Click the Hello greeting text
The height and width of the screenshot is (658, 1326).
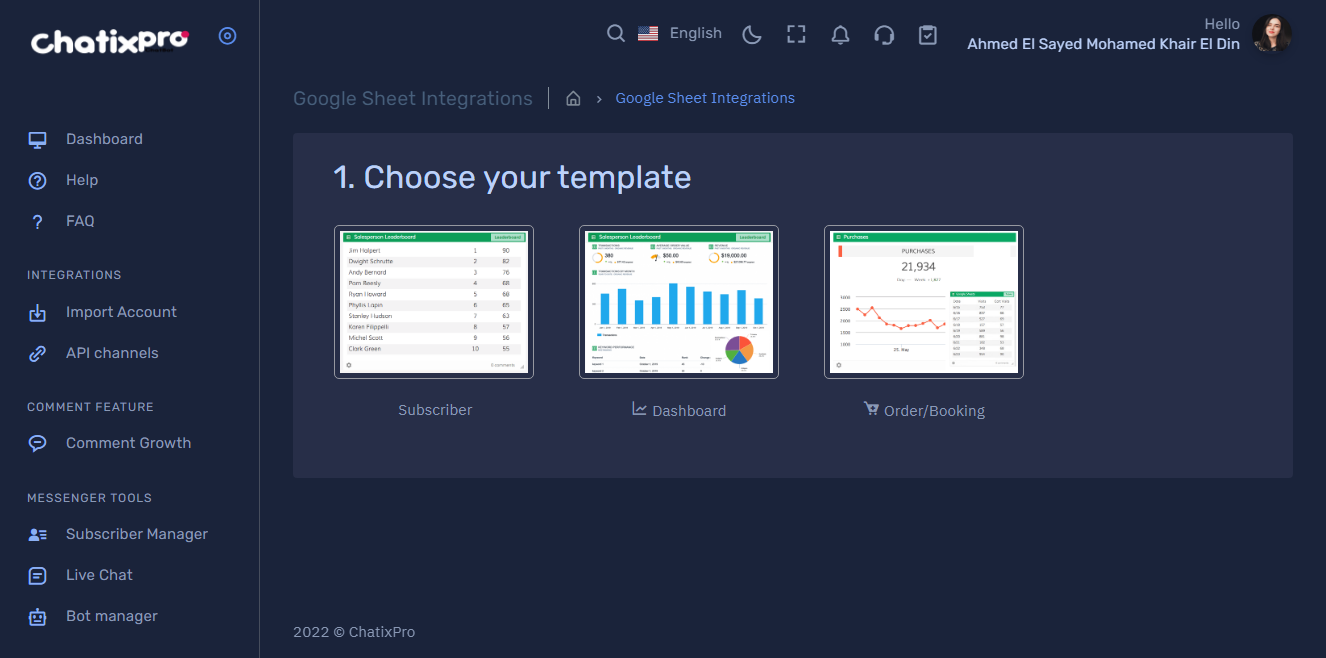click(1222, 24)
